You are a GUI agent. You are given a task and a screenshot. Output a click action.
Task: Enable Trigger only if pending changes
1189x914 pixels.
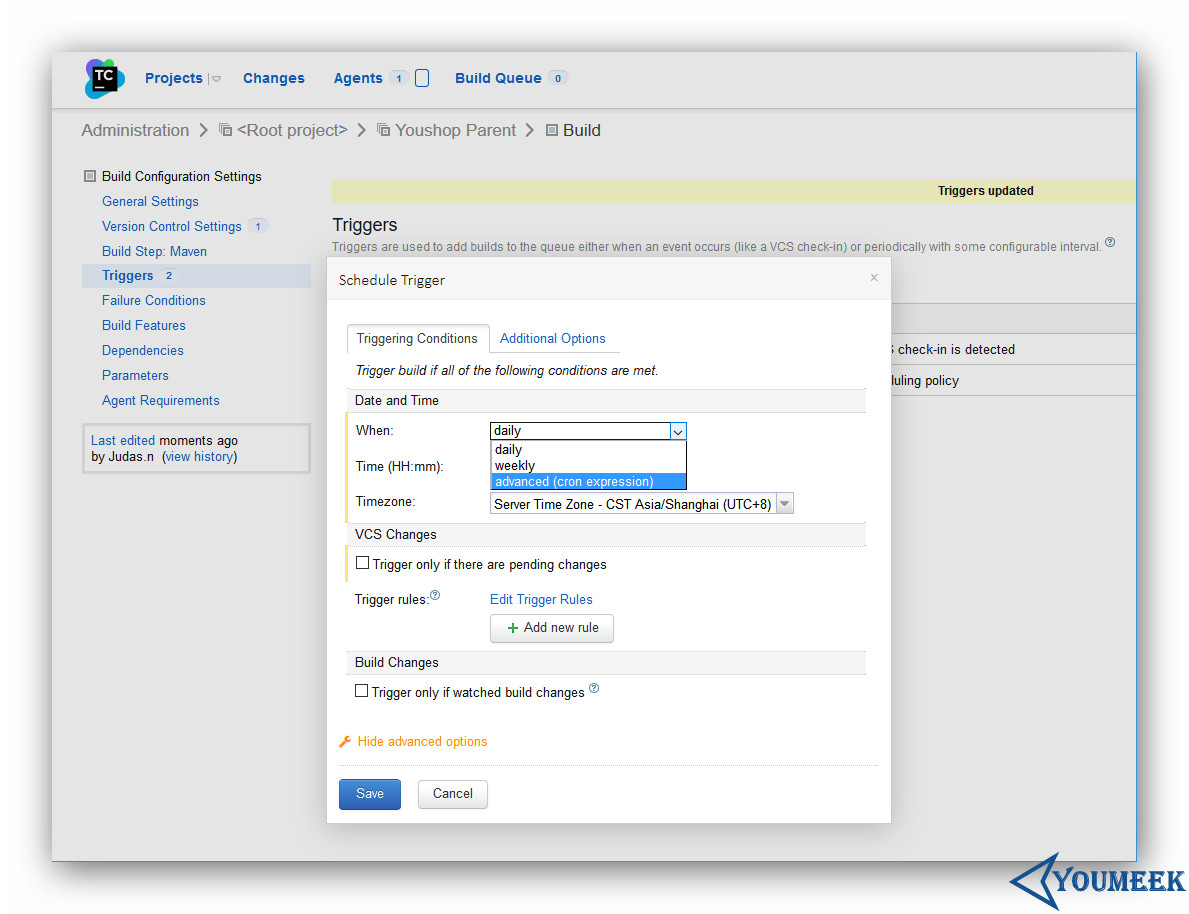coord(362,563)
